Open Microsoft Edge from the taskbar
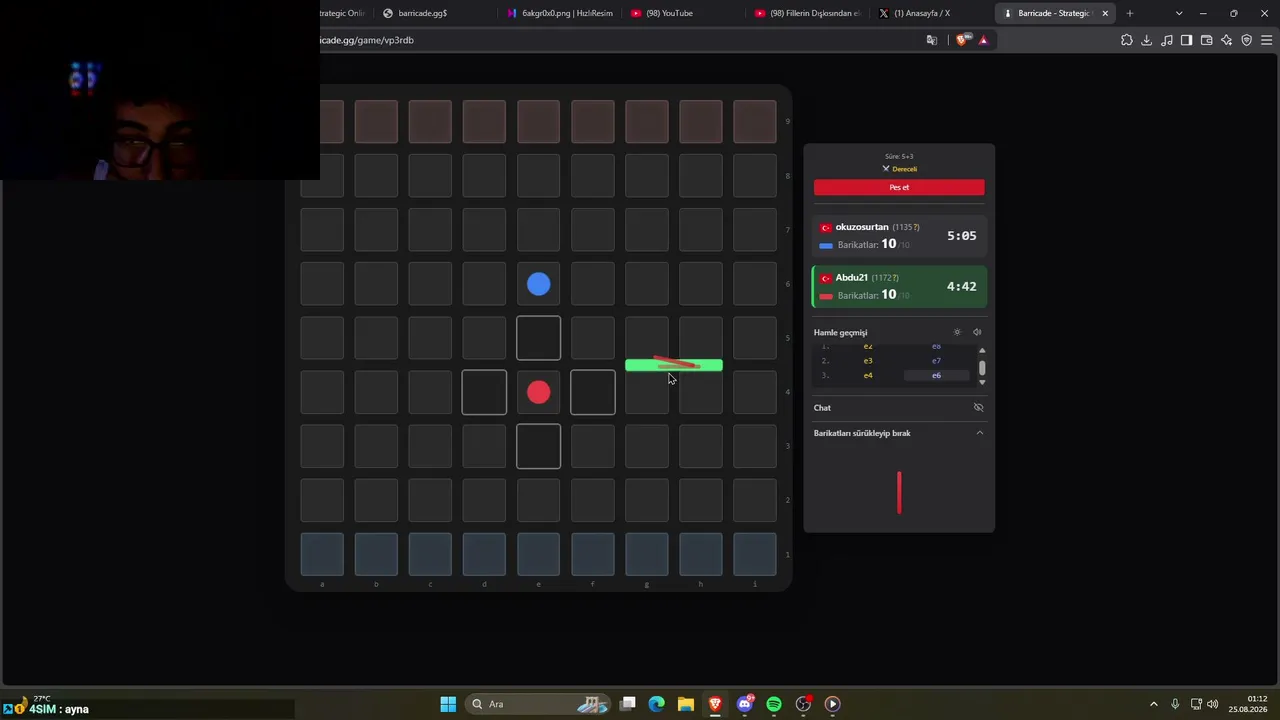 [x=656, y=704]
